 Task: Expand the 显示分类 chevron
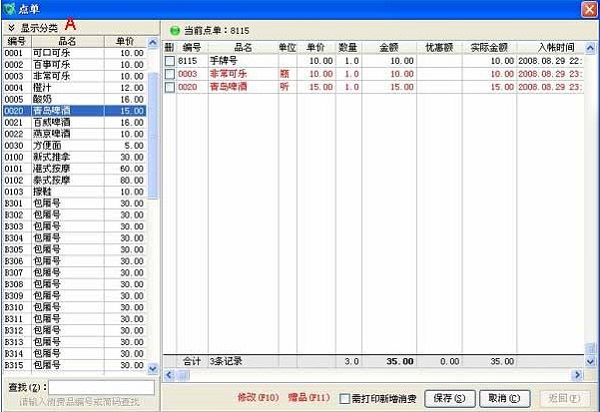click(x=11, y=28)
